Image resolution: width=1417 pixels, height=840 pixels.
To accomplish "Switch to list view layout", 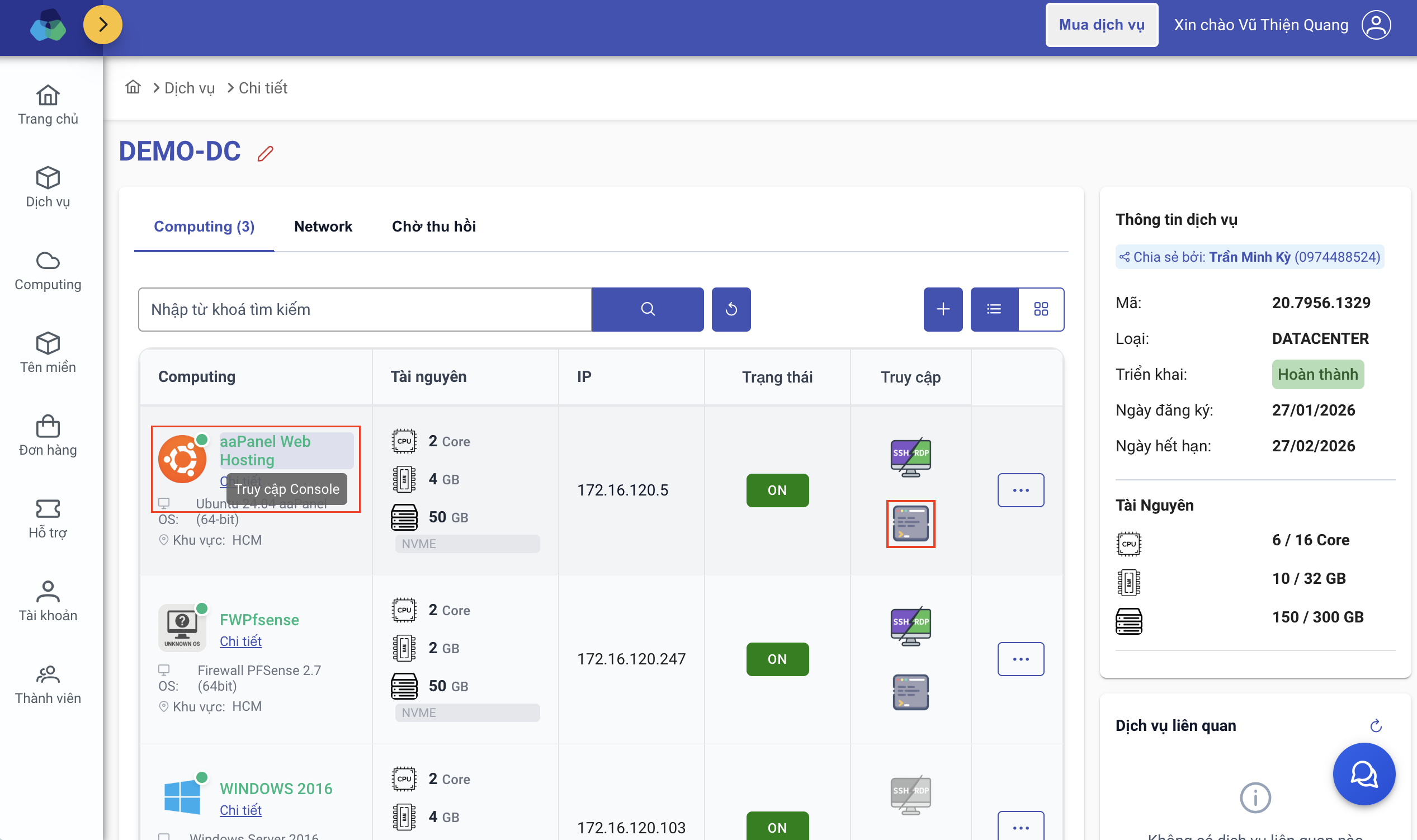I will coord(994,309).
